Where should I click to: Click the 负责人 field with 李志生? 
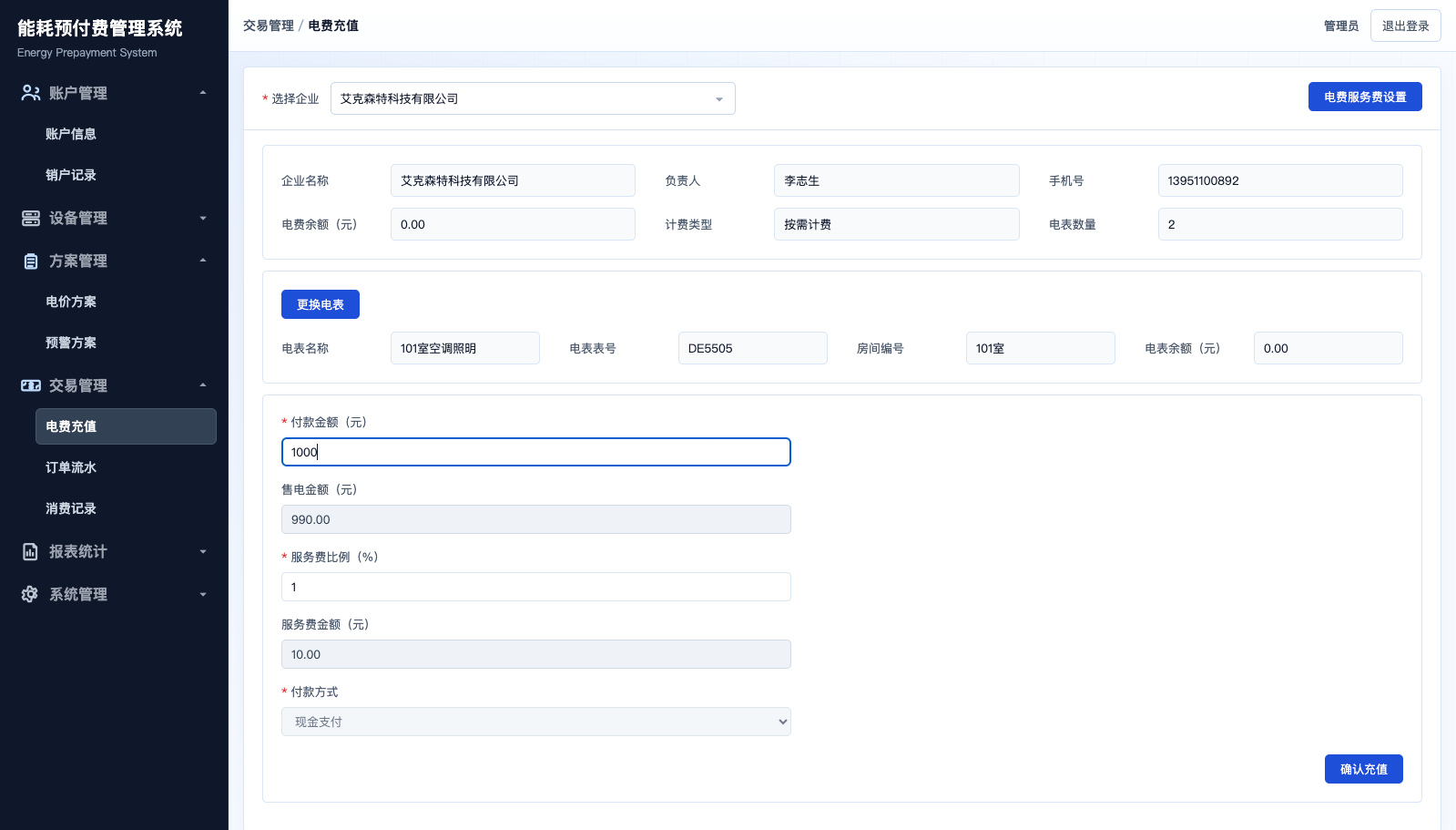point(896,180)
